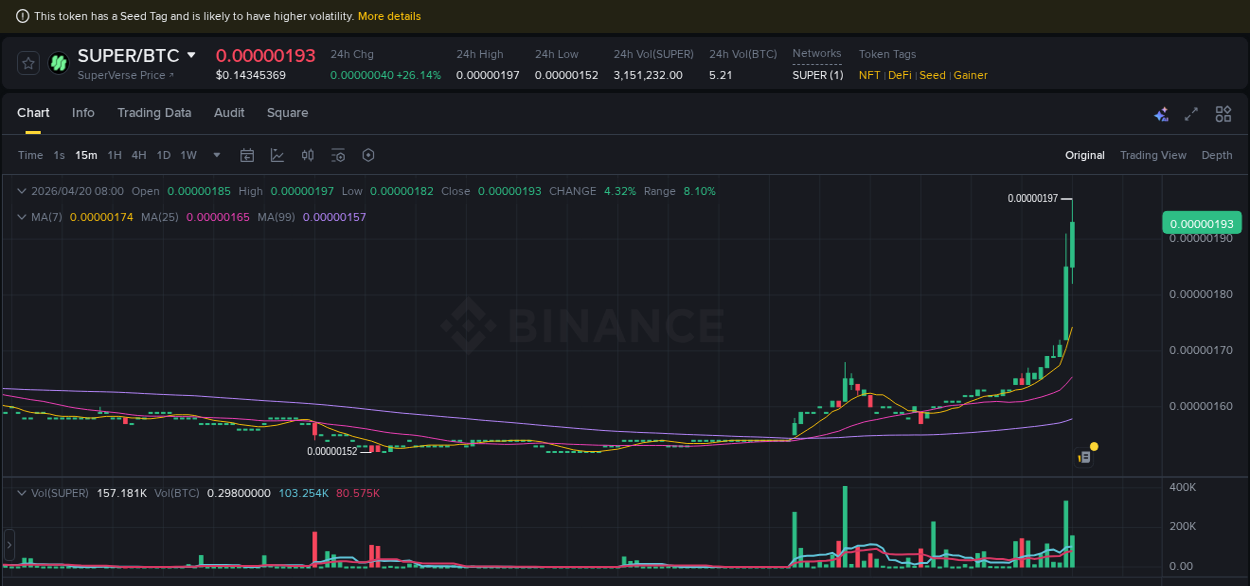Expand more time intervals dropdown arrow
The width and height of the screenshot is (1250, 586).
[x=217, y=155]
